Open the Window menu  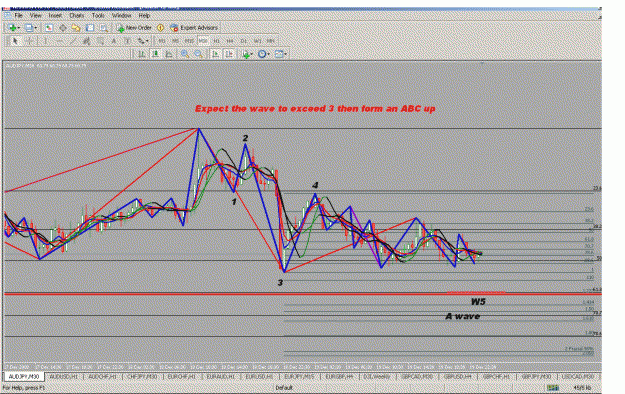121,16
